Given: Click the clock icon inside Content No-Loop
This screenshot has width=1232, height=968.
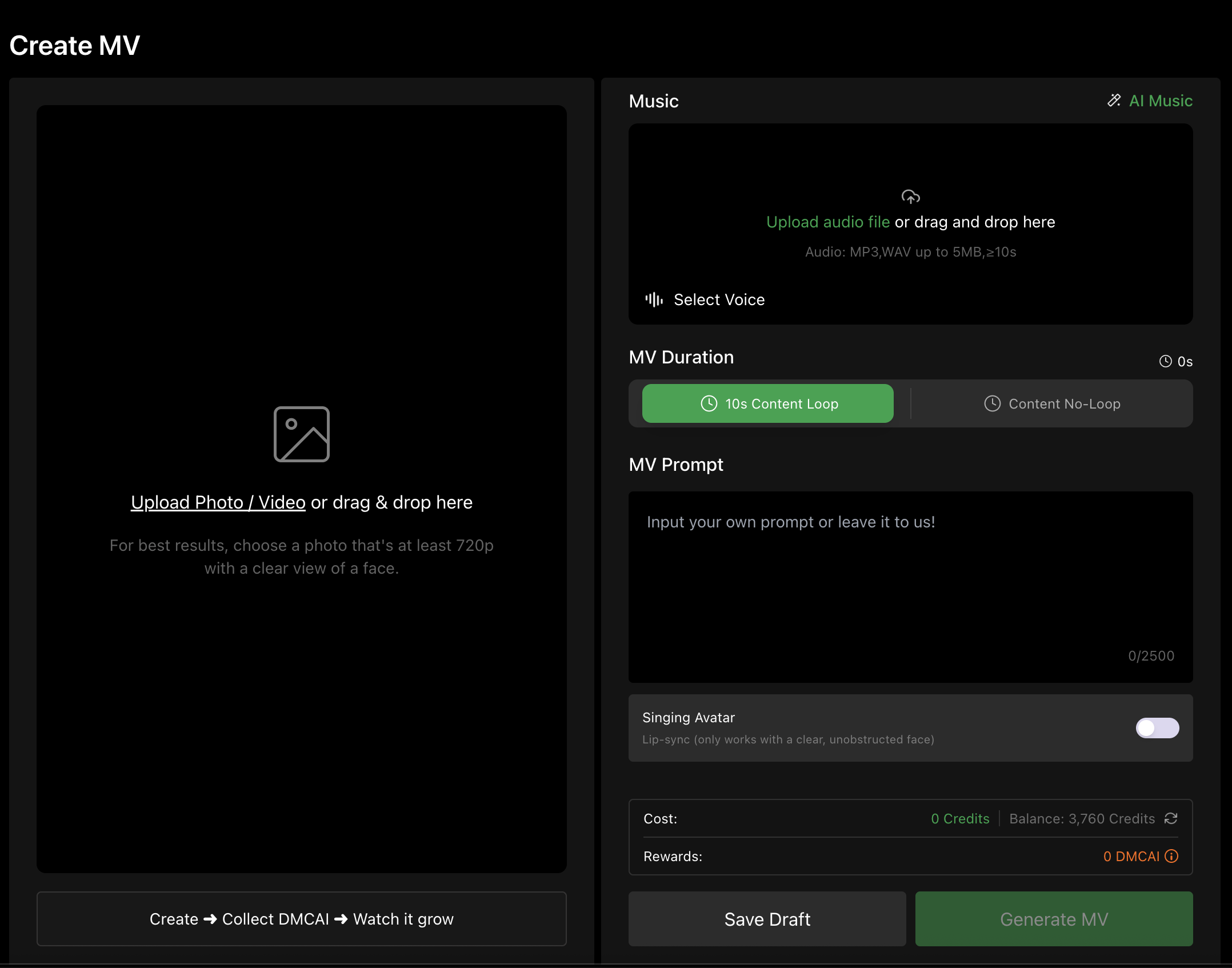Looking at the screenshot, I should [x=993, y=403].
